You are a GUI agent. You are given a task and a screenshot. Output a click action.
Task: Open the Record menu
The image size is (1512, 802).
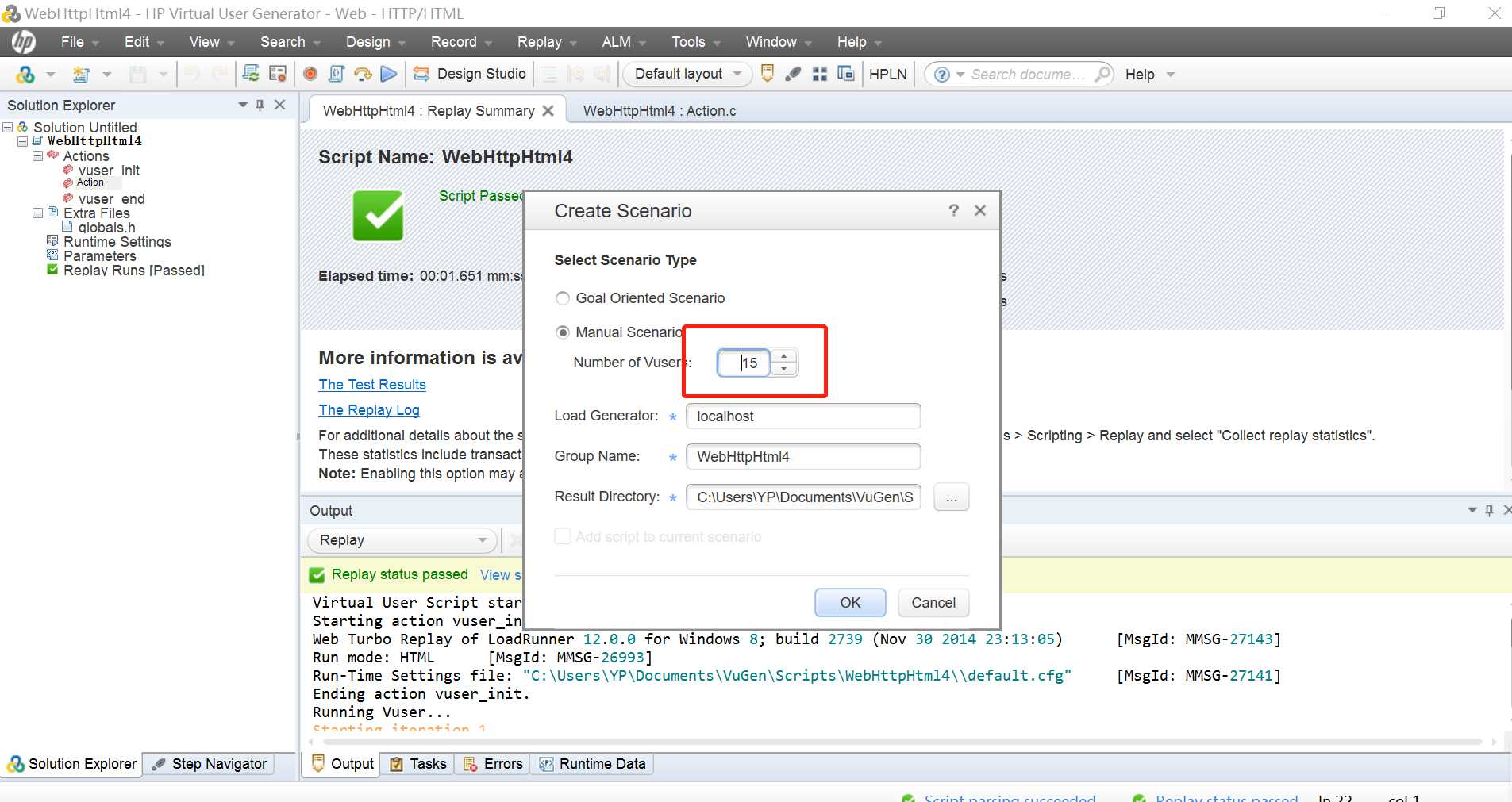coord(461,42)
